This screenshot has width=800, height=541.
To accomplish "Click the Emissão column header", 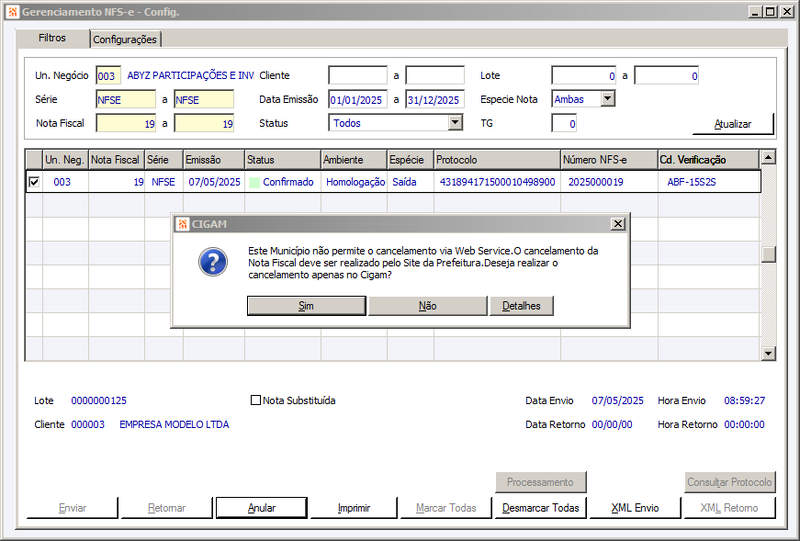I will 214,160.
